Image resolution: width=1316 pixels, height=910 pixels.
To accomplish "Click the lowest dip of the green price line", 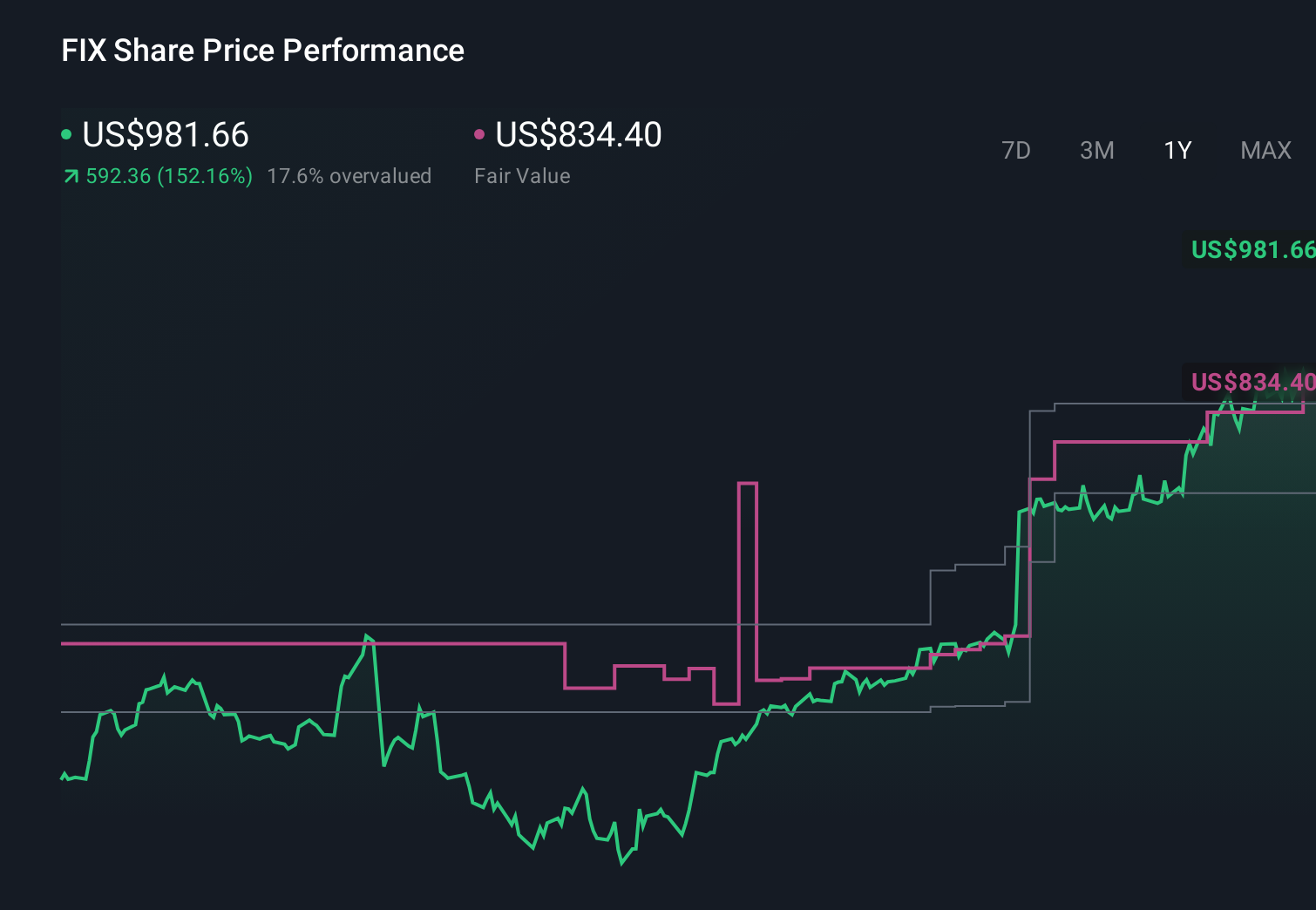I will 621,863.
